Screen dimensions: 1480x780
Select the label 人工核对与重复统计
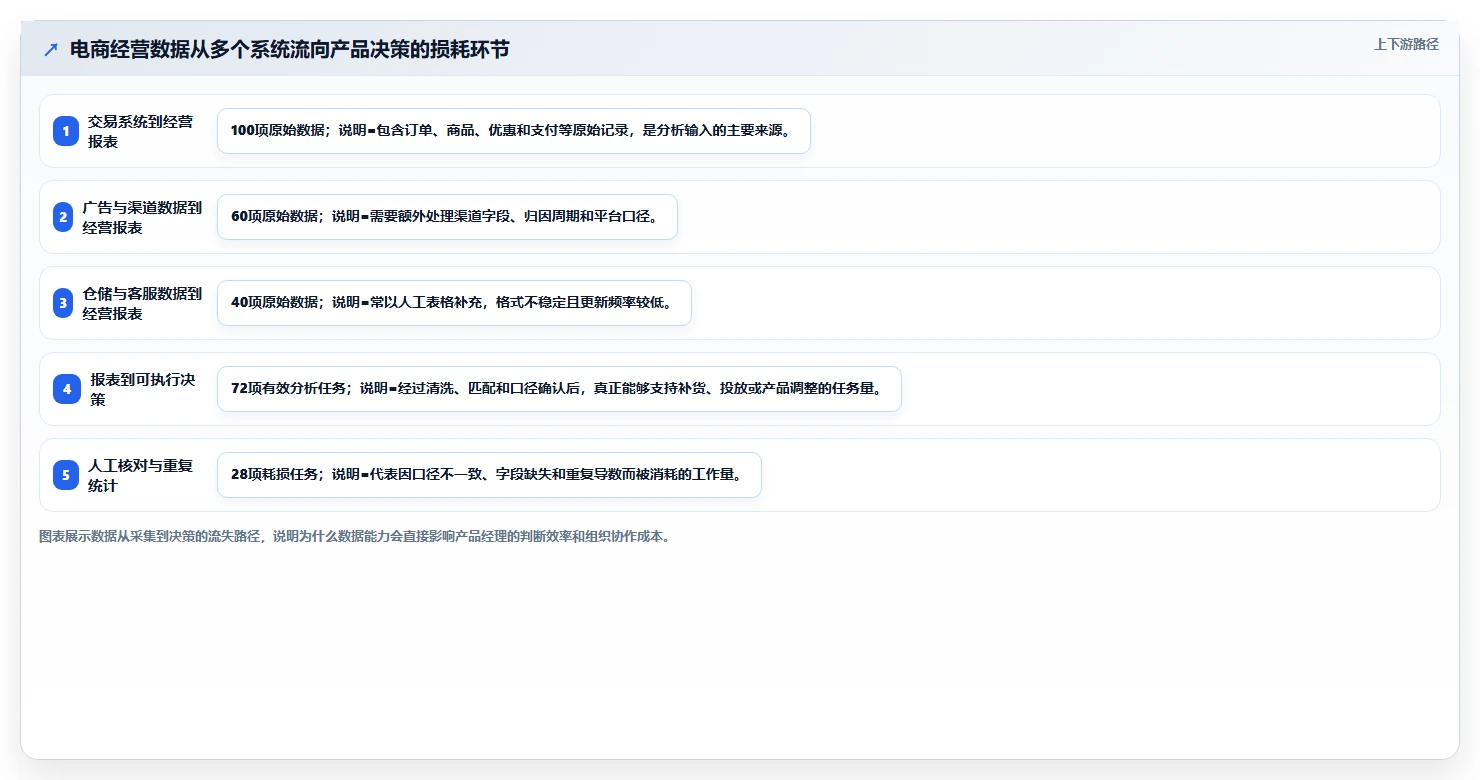(x=140, y=475)
